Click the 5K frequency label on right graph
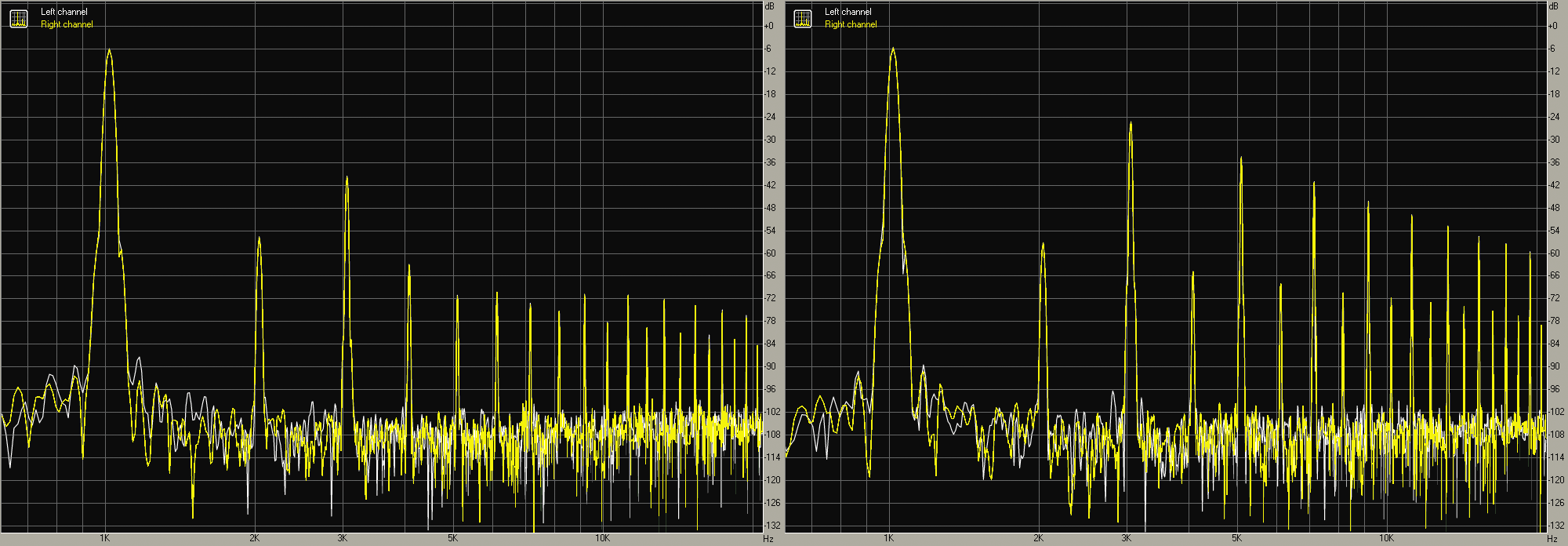 pos(1236,538)
